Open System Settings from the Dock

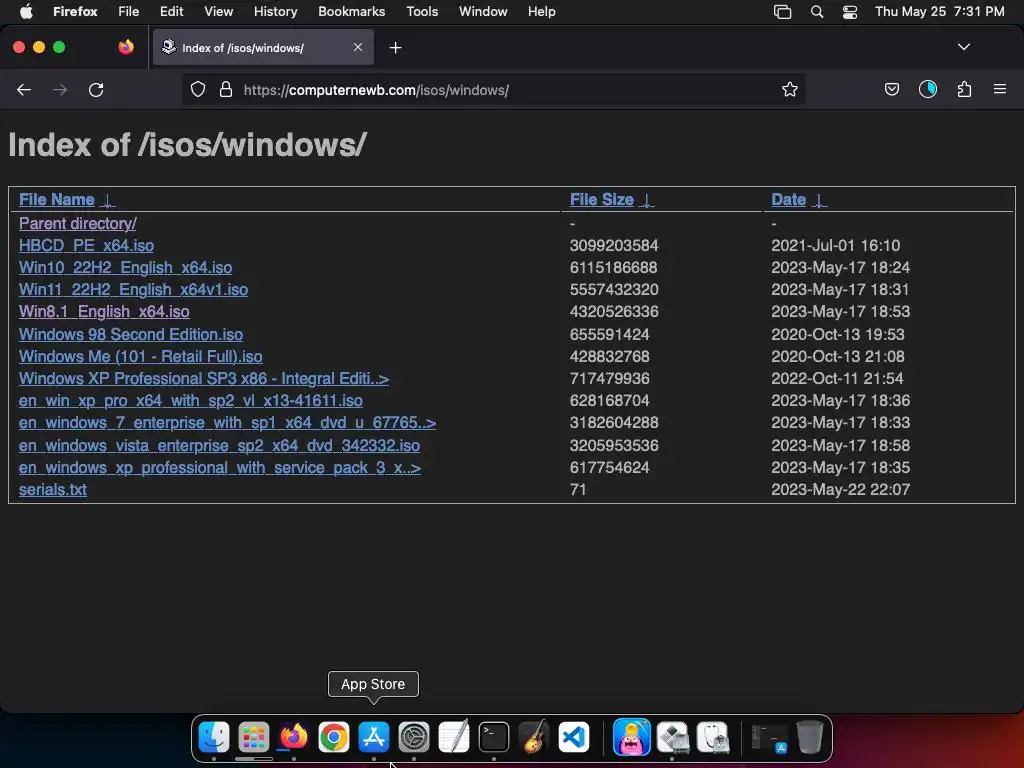(x=414, y=737)
